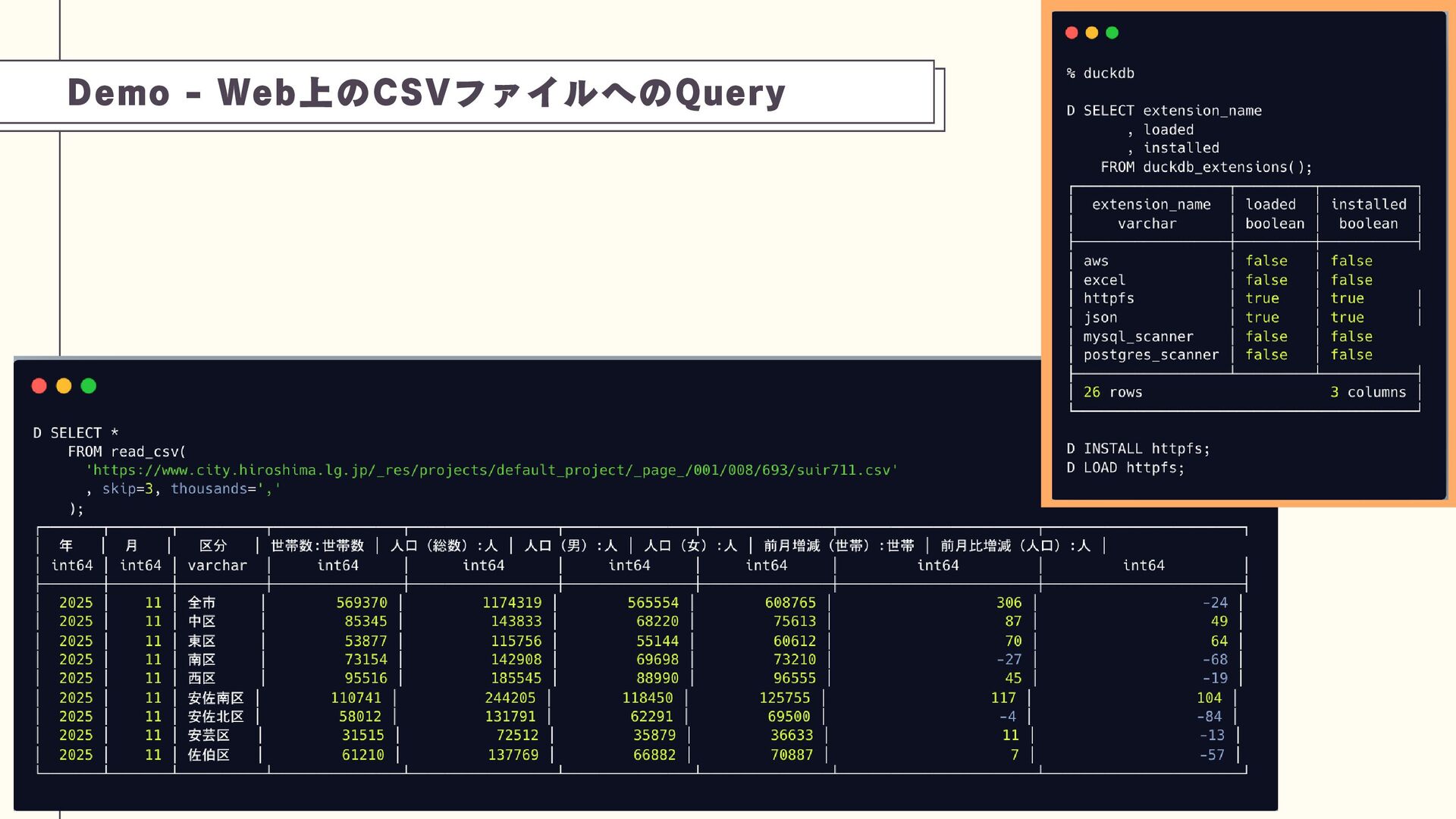Click the Hiroshima city CSV URL string
The image size is (1456, 819).
coord(491,470)
